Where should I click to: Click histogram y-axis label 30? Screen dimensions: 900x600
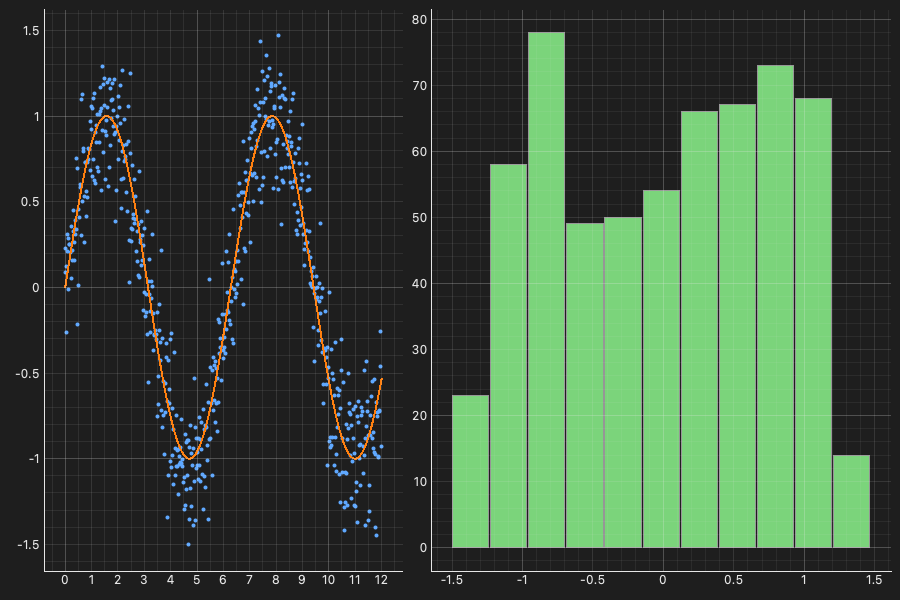click(420, 350)
